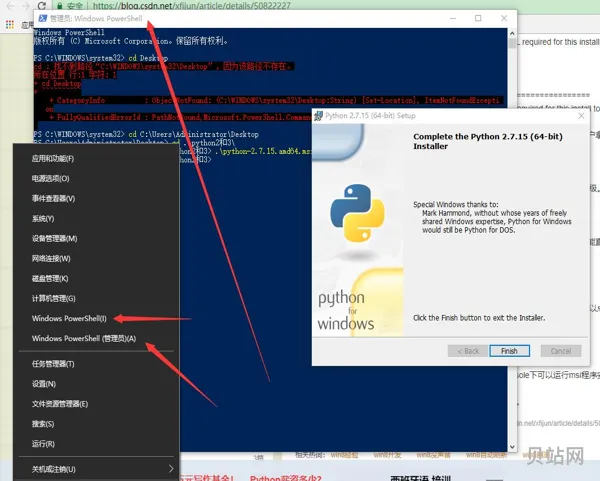Click 'cd C:\Users\Administrator\Desktop' command line
600x481 pixels.
point(194,134)
